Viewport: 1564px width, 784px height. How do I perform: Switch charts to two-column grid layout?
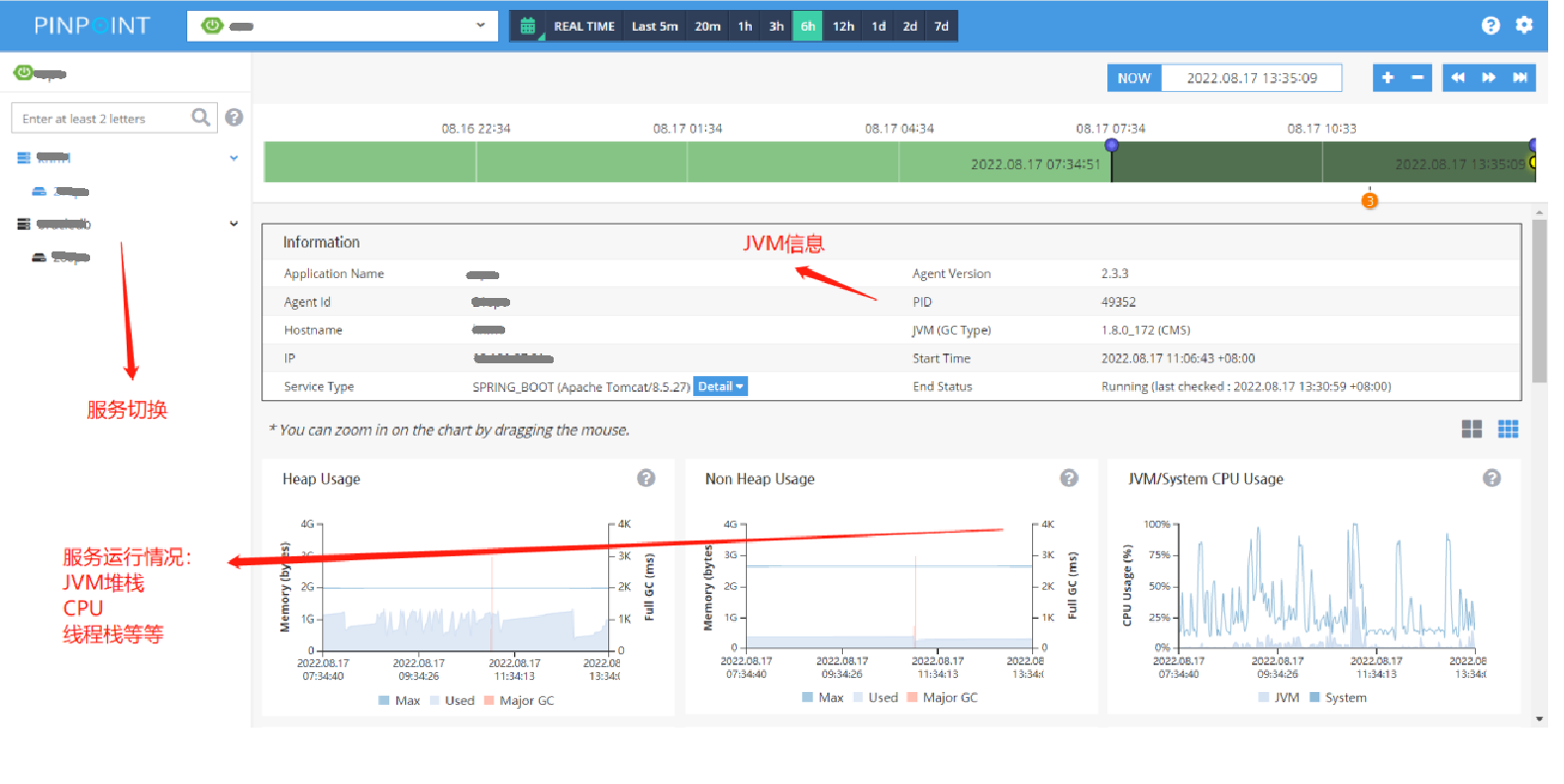(x=1472, y=429)
